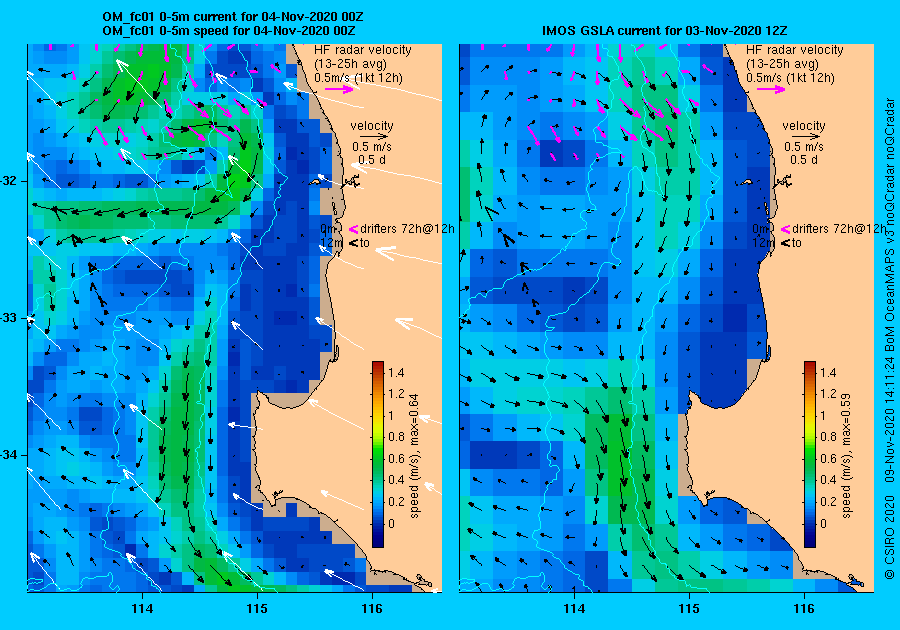
Task: Click '0.5m/s (1kt 12h)' text in the left map
Action: 358,78
